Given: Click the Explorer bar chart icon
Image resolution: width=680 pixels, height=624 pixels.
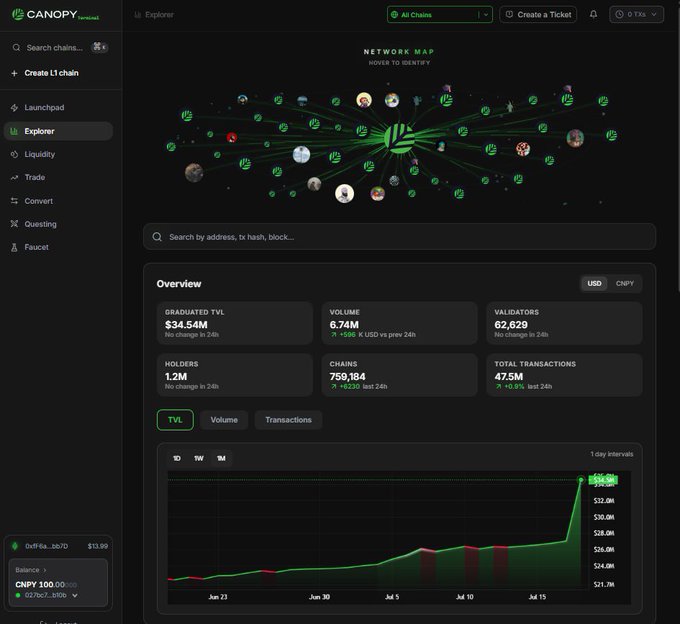Looking at the screenshot, I should pyautogui.click(x=14, y=131).
